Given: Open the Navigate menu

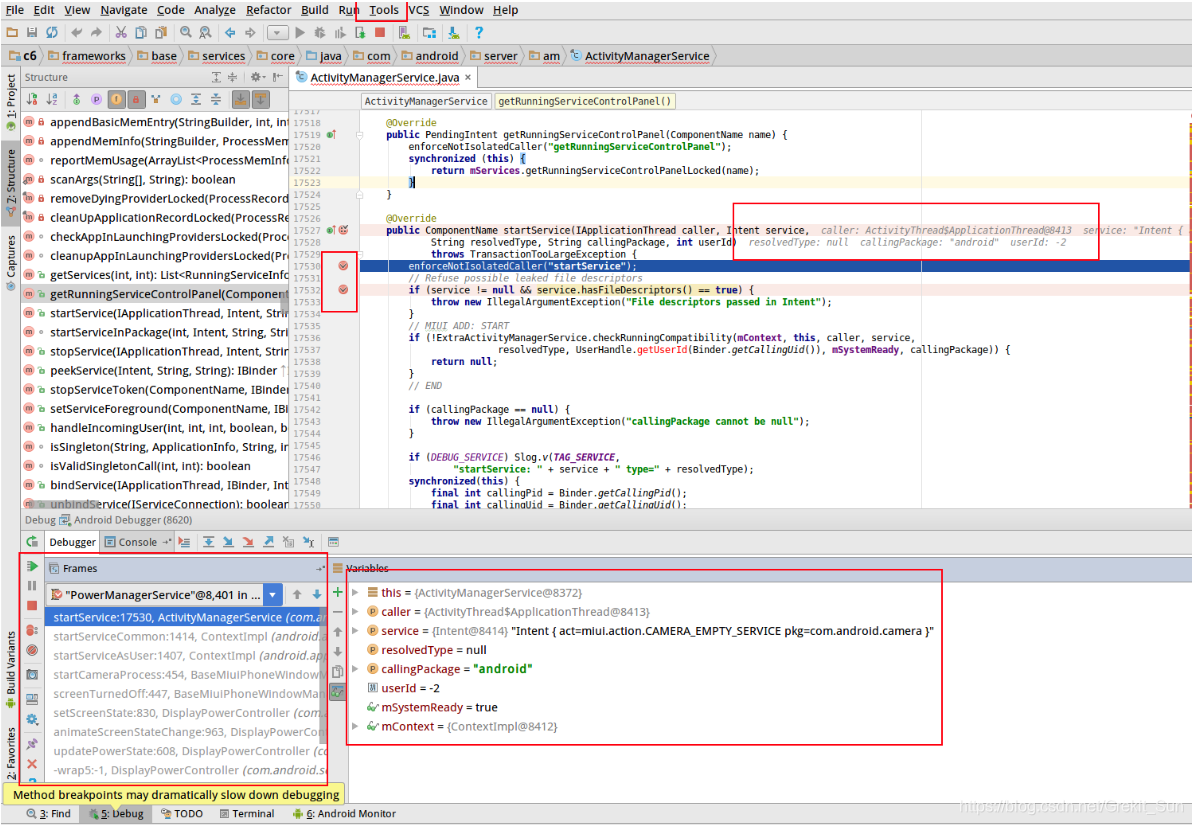Looking at the screenshot, I should point(124,10).
